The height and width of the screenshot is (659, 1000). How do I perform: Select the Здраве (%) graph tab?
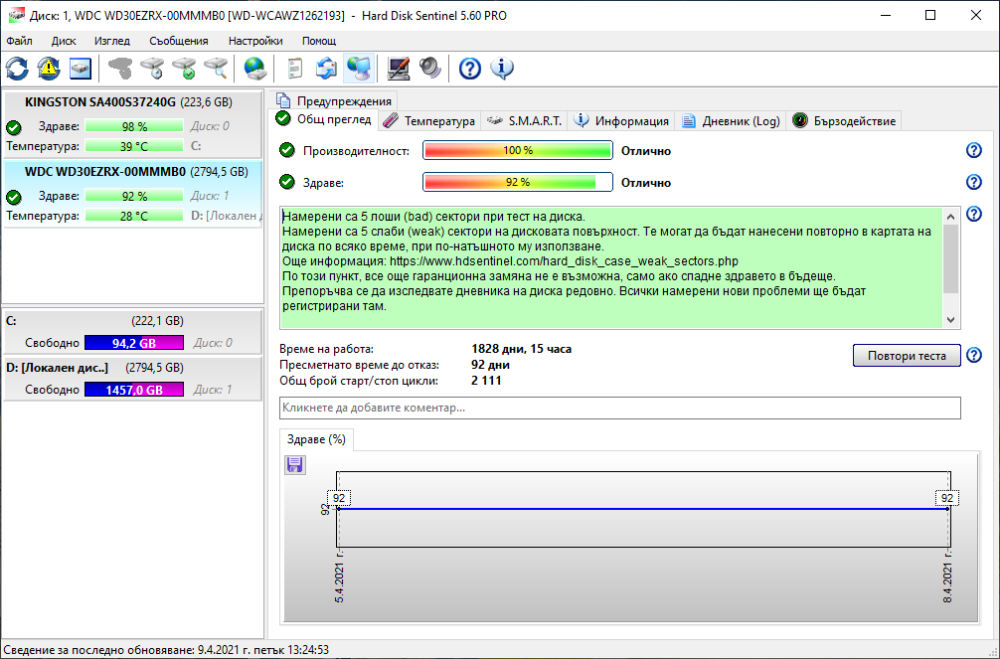point(316,440)
